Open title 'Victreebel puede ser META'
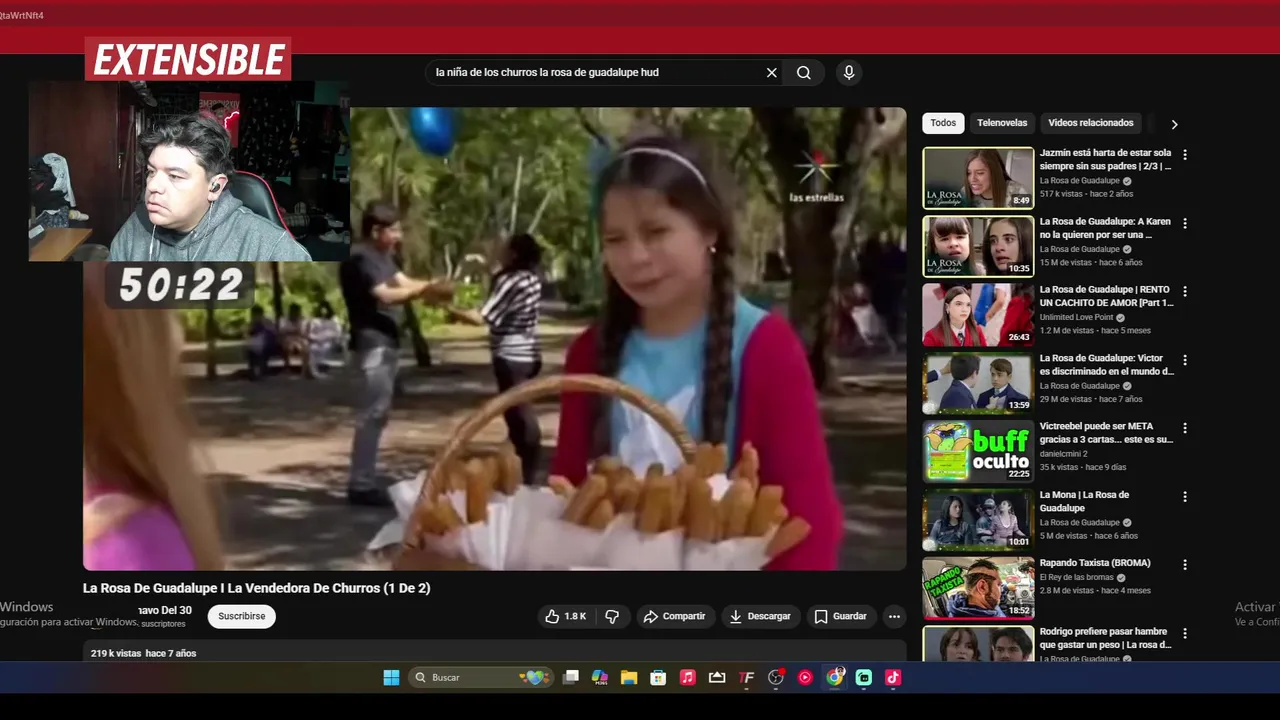Viewport: 1280px width, 720px height. [x=1106, y=433]
